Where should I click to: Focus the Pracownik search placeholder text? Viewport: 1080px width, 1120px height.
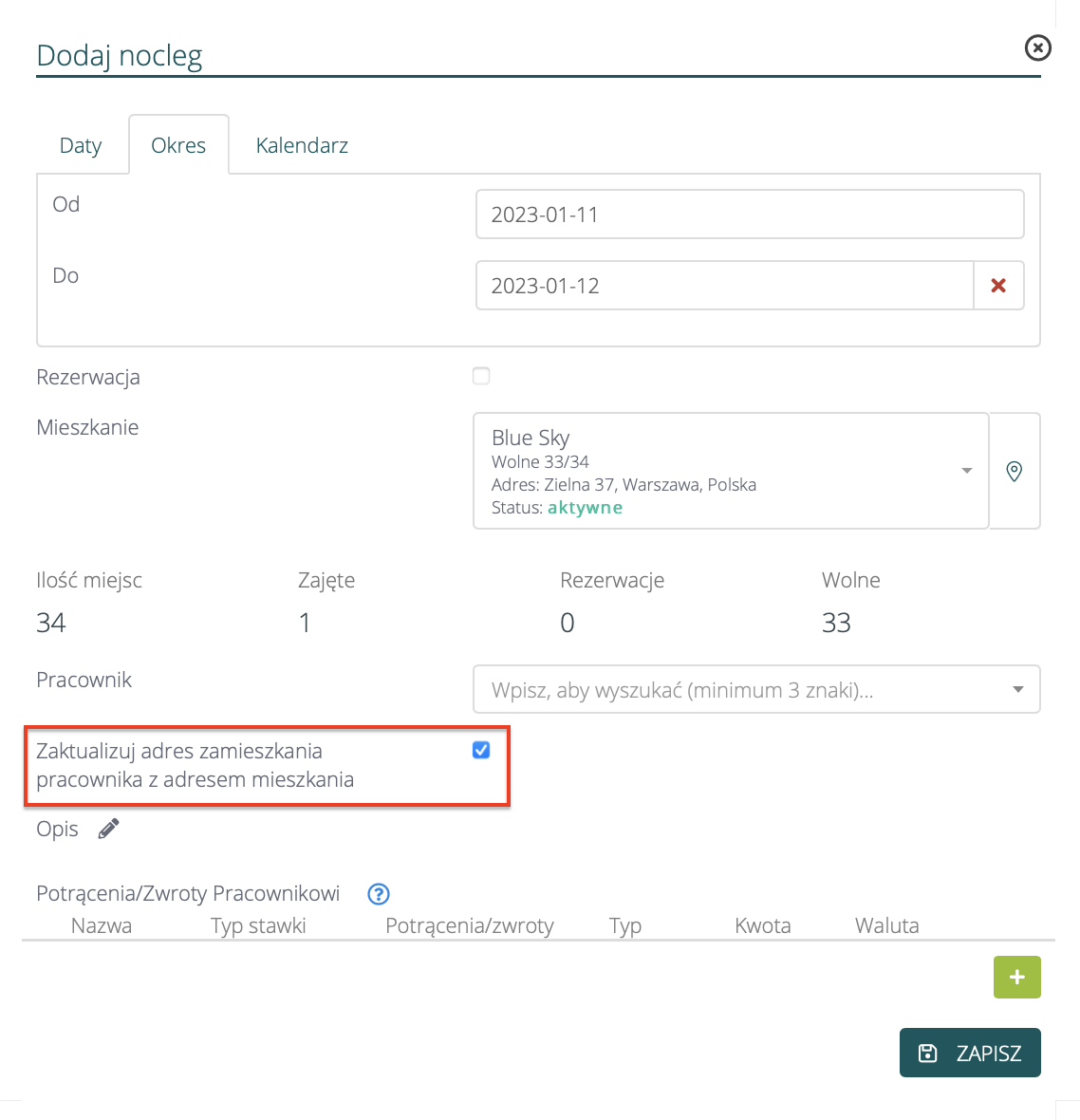pyautogui.click(x=681, y=690)
